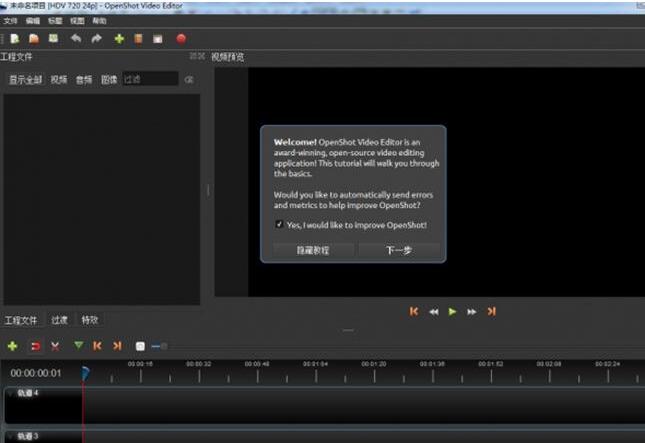Click the 下一步 button in the tutorial
The height and width of the screenshot is (443, 645).
coord(399,249)
